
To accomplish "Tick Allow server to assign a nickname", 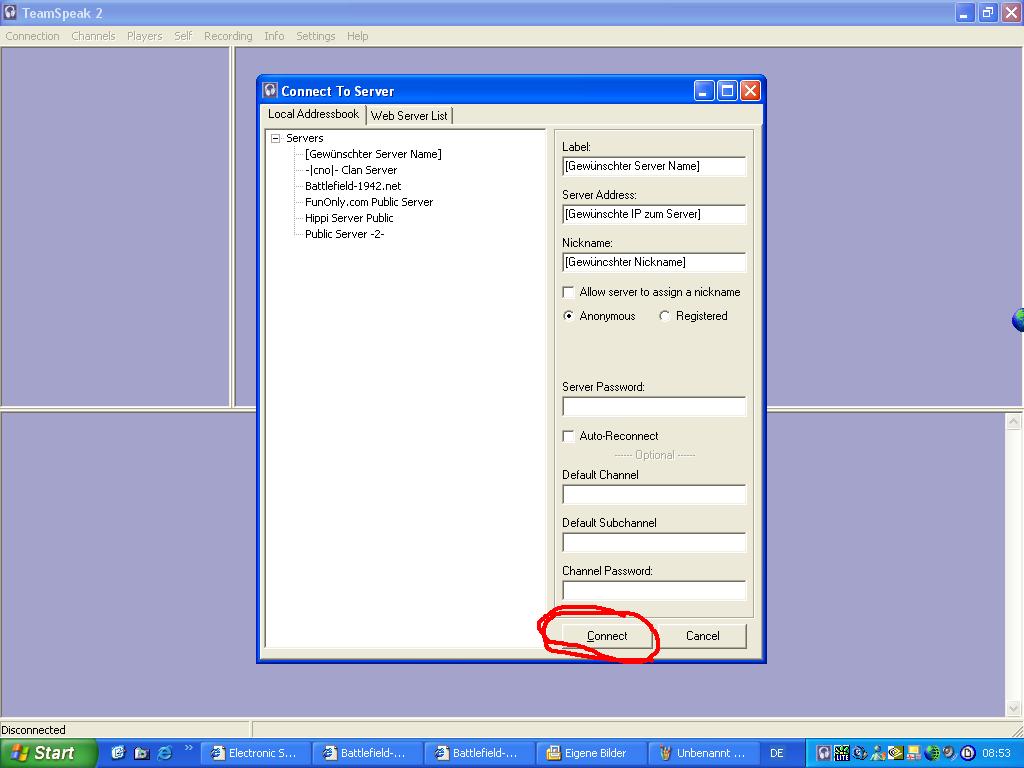I will point(568,292).
